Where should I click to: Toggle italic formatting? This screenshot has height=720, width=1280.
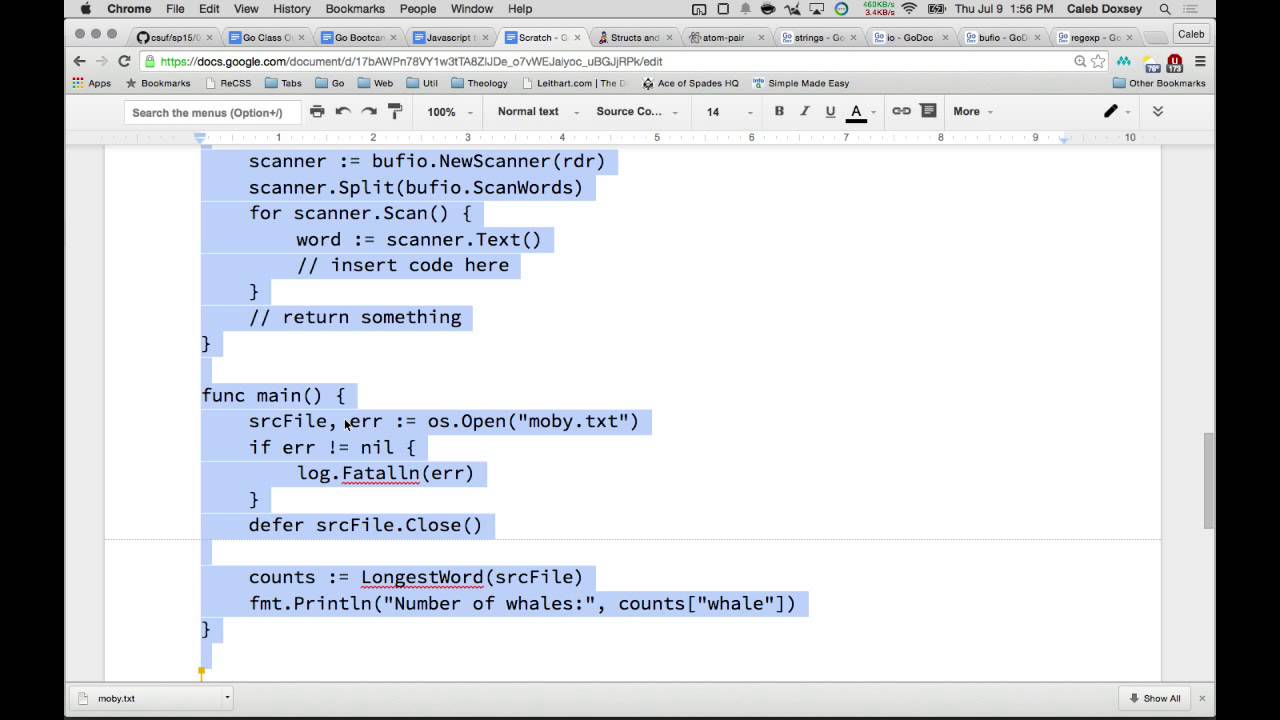pyautogui.click(x=804, y=111)
